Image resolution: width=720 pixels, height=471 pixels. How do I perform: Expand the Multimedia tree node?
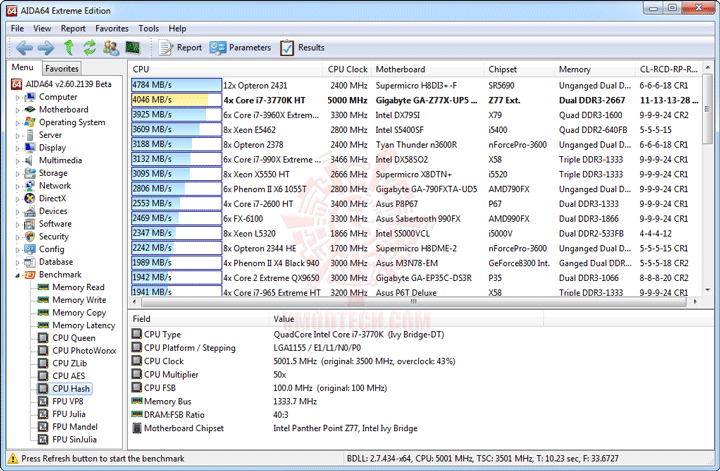17,161
